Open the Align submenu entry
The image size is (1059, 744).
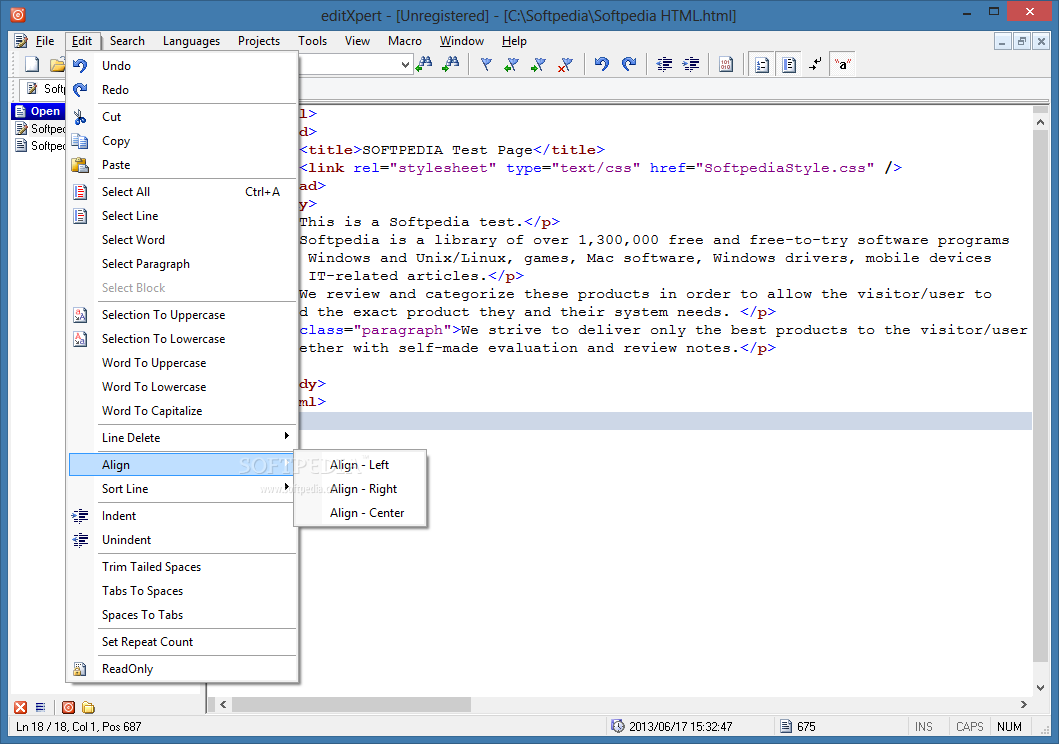tap(182, 464)
